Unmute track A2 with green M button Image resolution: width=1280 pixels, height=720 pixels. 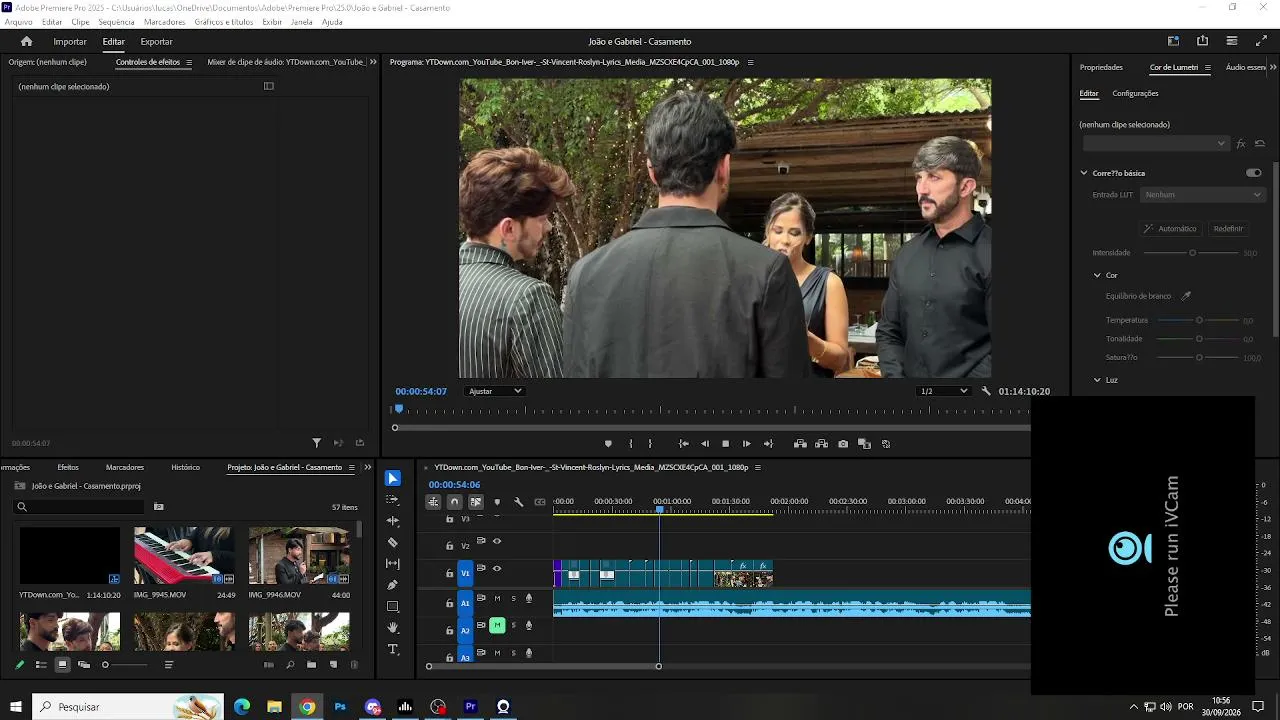(x=497, y=625)
